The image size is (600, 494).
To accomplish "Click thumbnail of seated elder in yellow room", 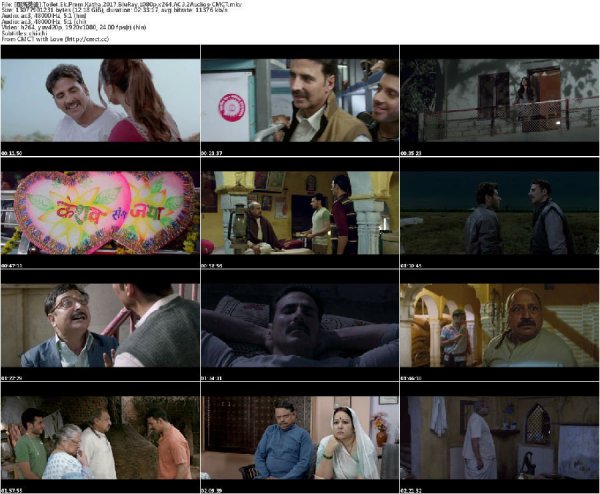I will pos(299,212).
